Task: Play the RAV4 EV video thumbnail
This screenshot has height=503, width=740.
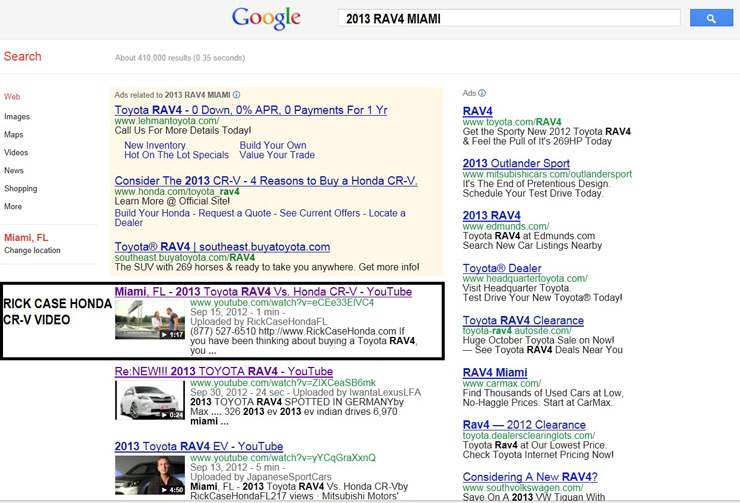Action: click(x=150, y=475)
